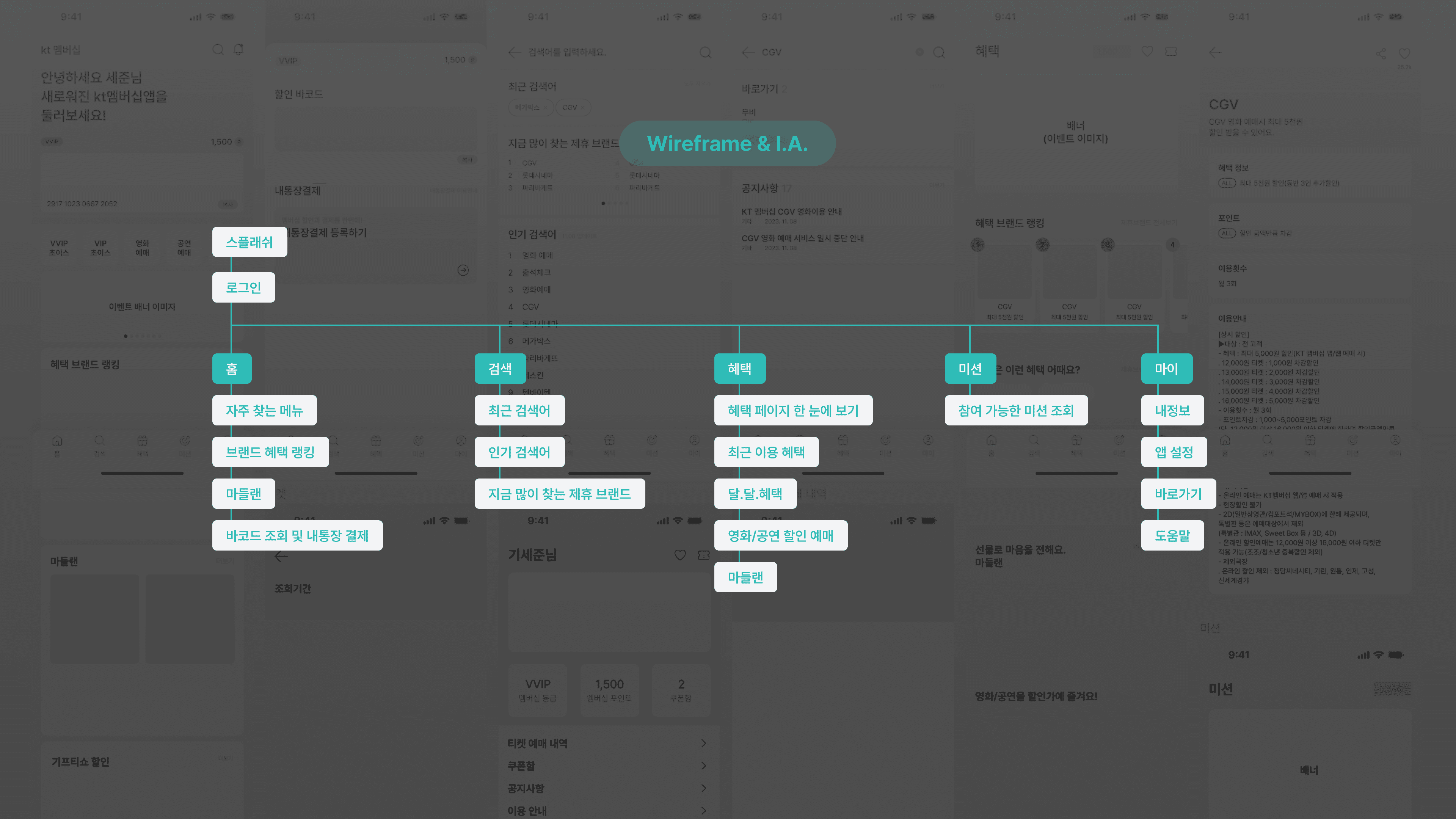Click the 달.달.혜택 node
The image size is (1456, 819).
click(x=755, y=493)
